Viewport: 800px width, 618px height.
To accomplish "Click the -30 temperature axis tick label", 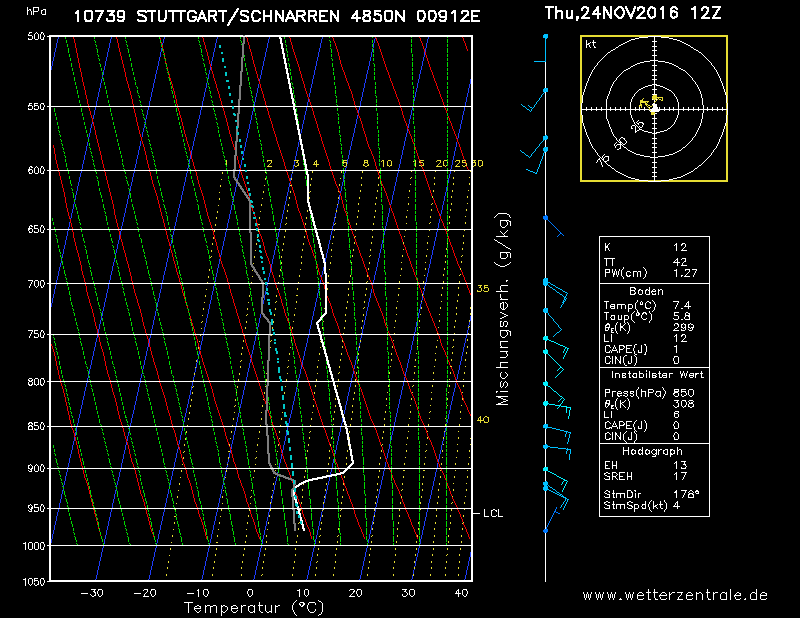I will coord(92,593).
